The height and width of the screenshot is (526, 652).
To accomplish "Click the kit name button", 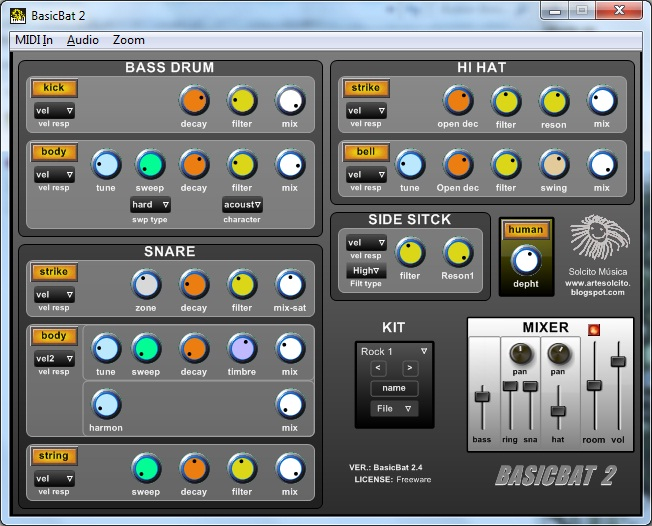I will click(x=394, y=388).
